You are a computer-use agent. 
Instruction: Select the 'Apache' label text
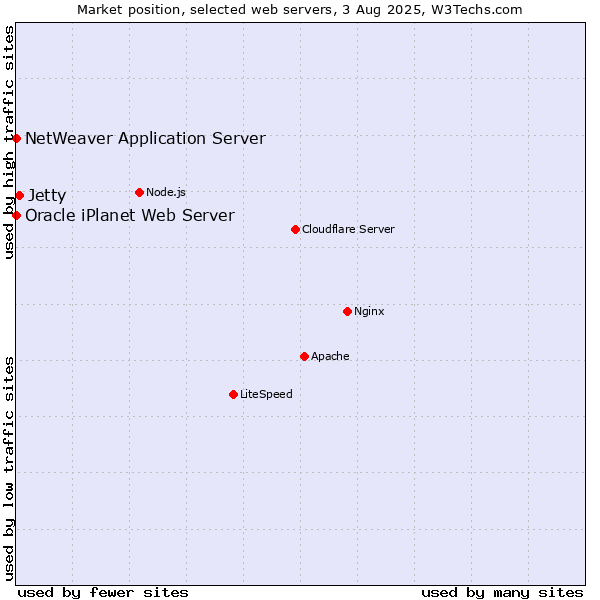(x=330, y=356)
